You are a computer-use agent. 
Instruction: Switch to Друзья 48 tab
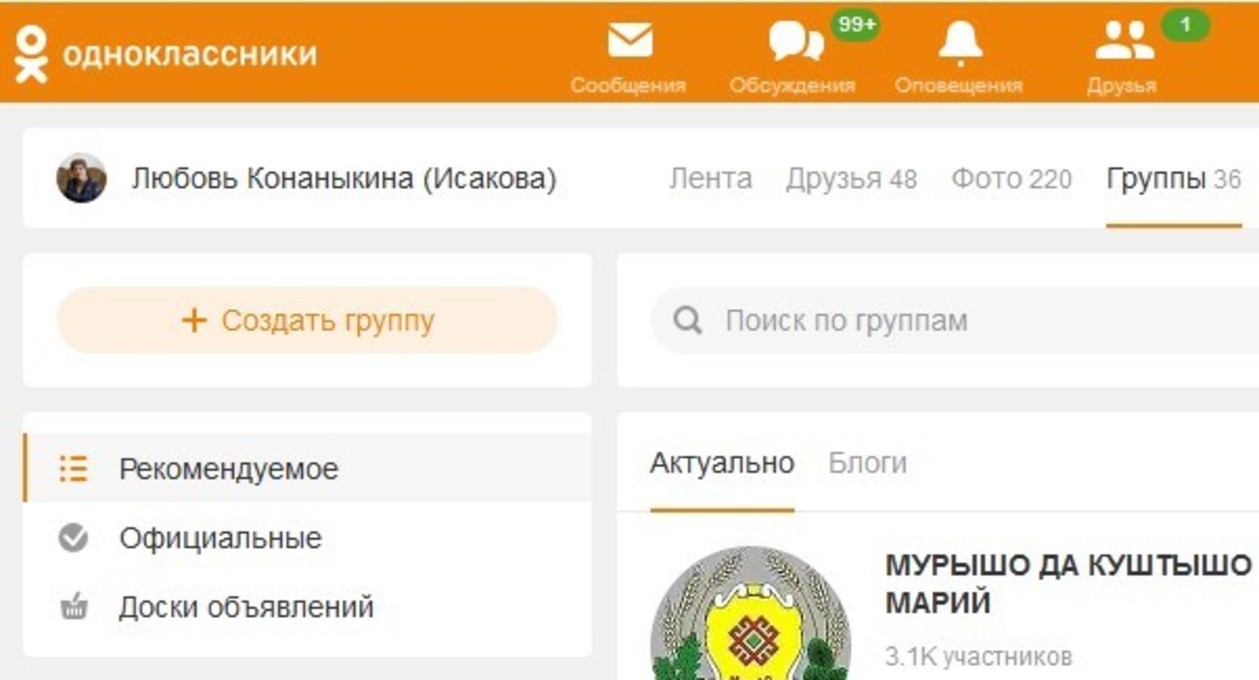click(x=851, y=179)
